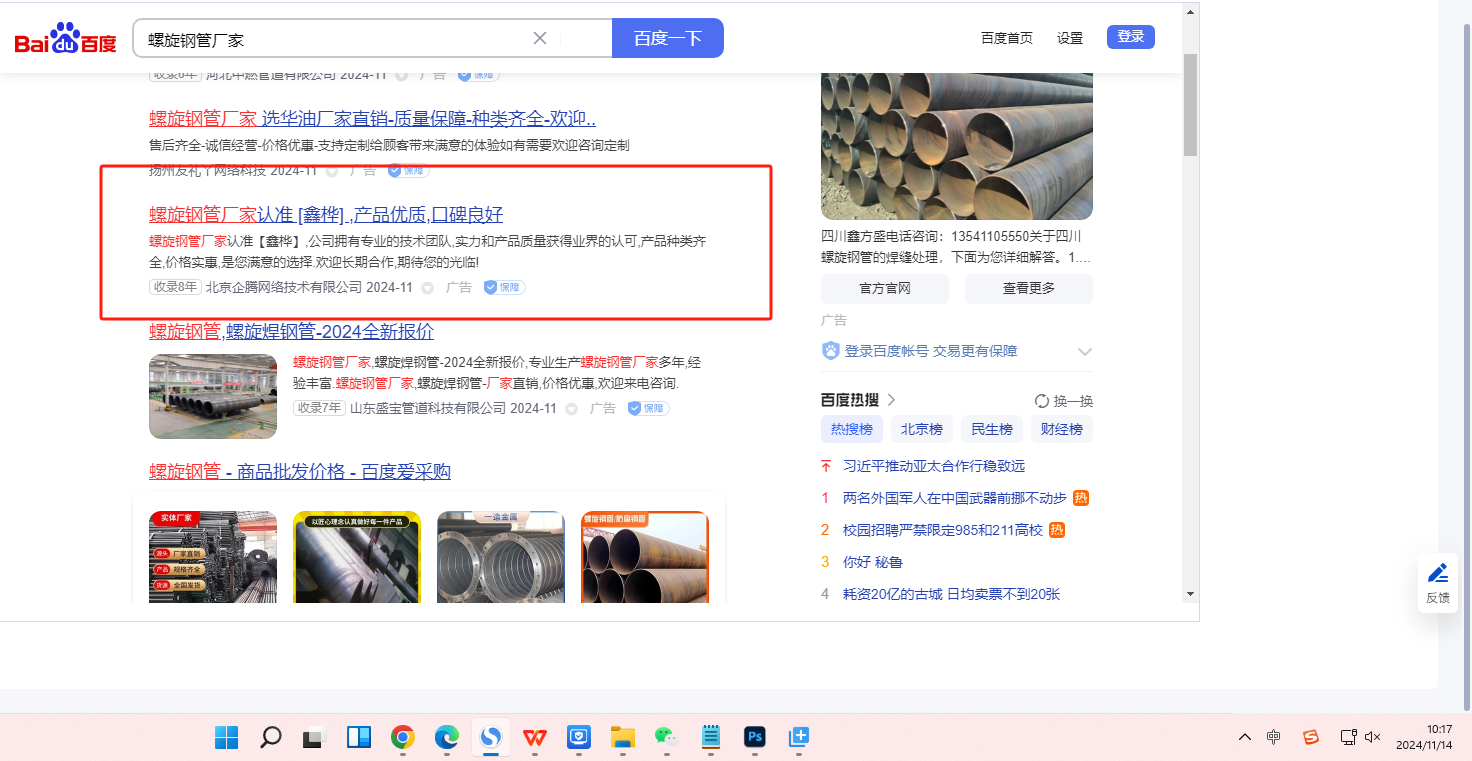Click the 山东盛宝 result factory thumbnail
Viewport: 1472px width, 761px height.
point(213,396)
